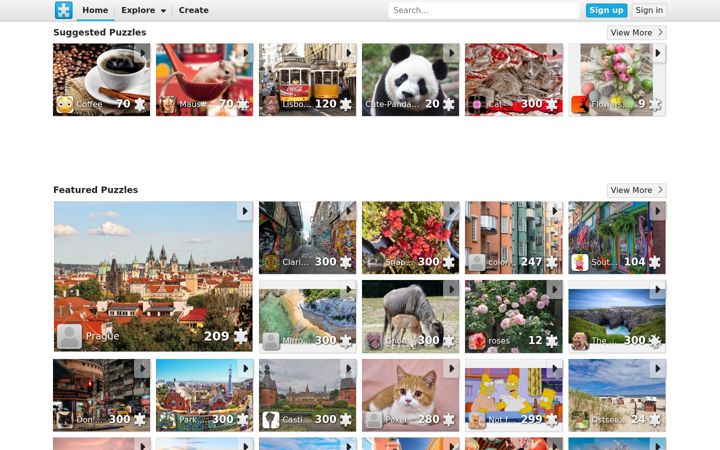The width and height of the screenshot is (720, 450).
Task: Open arrow menu on The... coast puzzle
Action: 658,289
